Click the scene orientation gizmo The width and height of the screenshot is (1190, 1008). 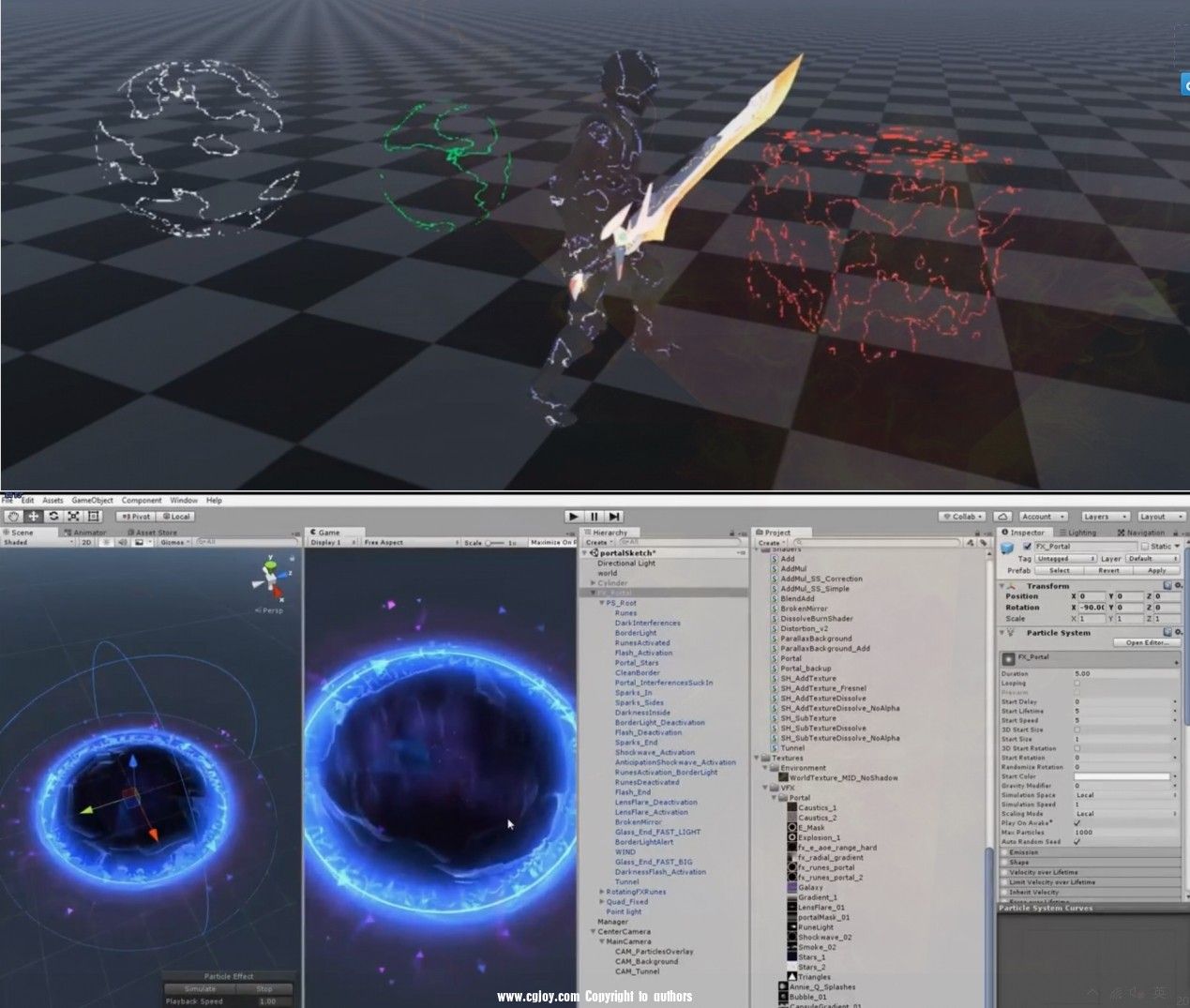[x=272, y=580]
